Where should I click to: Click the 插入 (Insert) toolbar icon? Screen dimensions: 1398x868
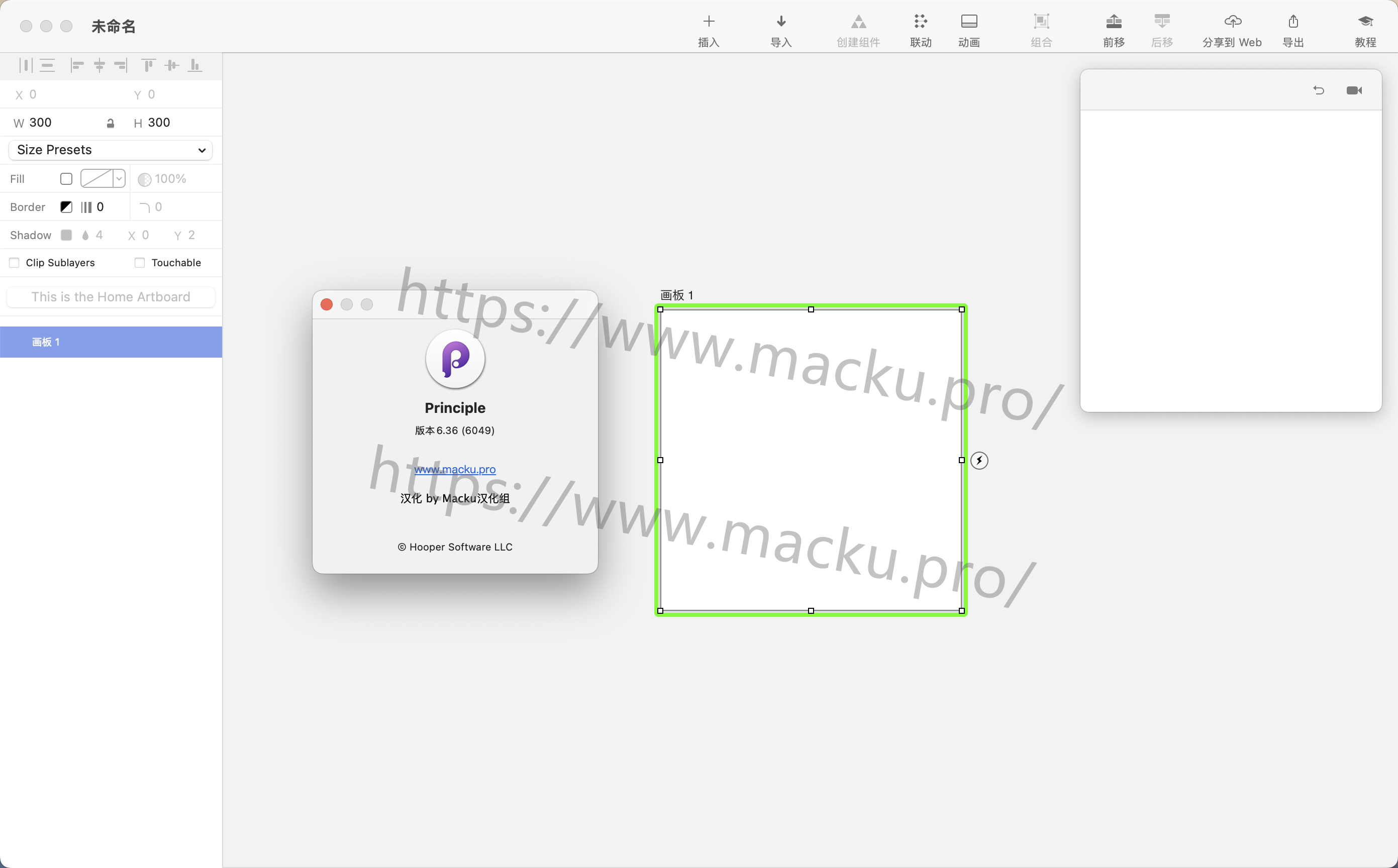pyautogui.click(x=709, y=22)
